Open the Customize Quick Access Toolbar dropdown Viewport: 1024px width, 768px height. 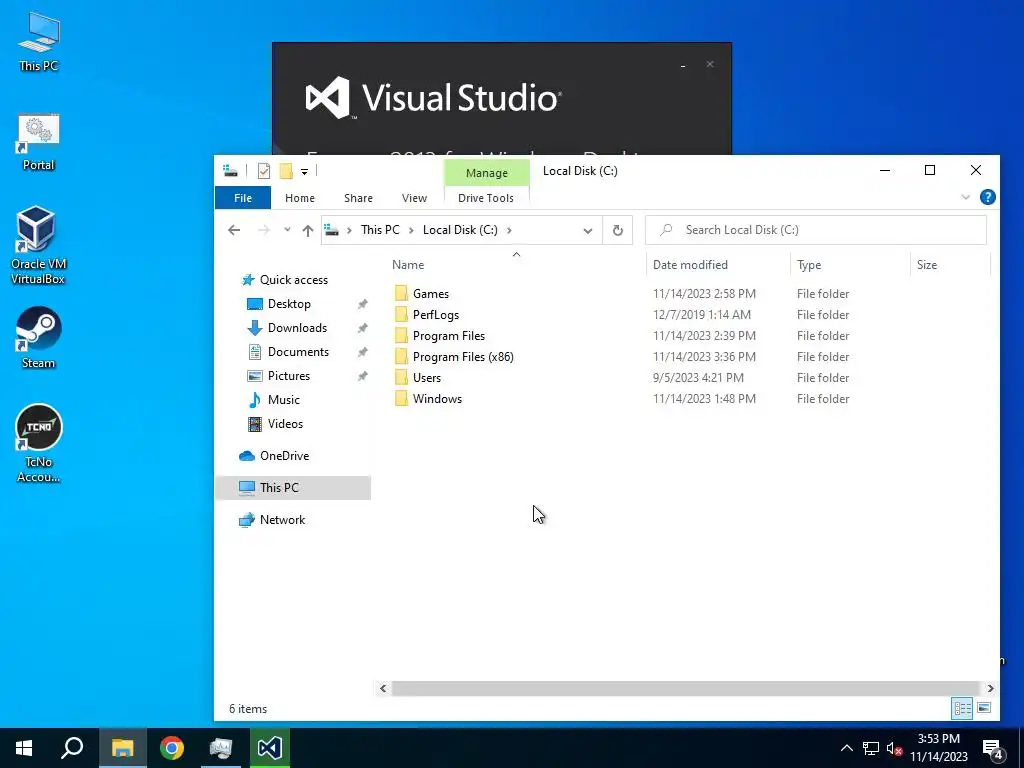(304, 172)
